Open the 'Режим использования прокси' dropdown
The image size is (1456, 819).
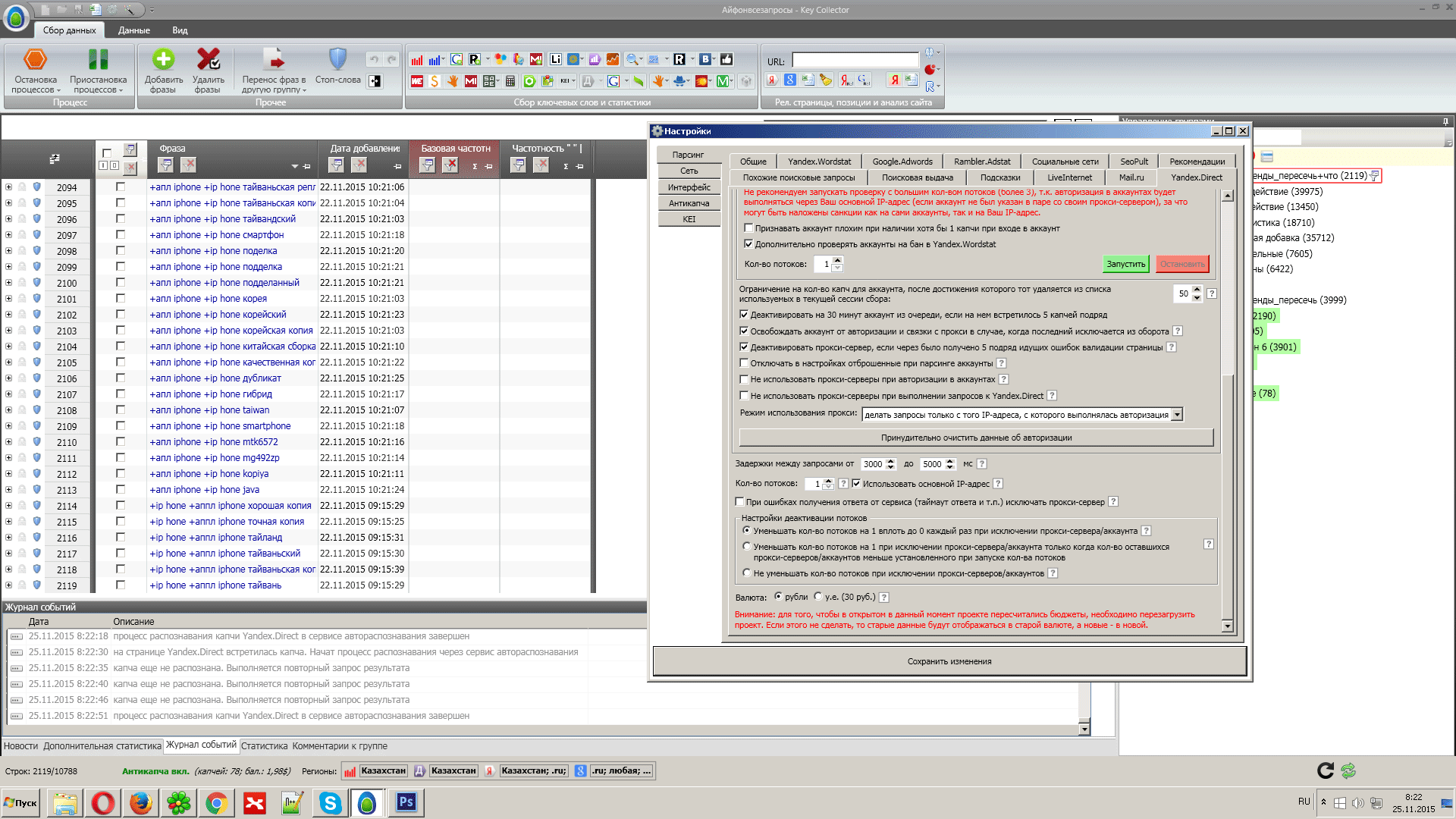coord(1177,415)
